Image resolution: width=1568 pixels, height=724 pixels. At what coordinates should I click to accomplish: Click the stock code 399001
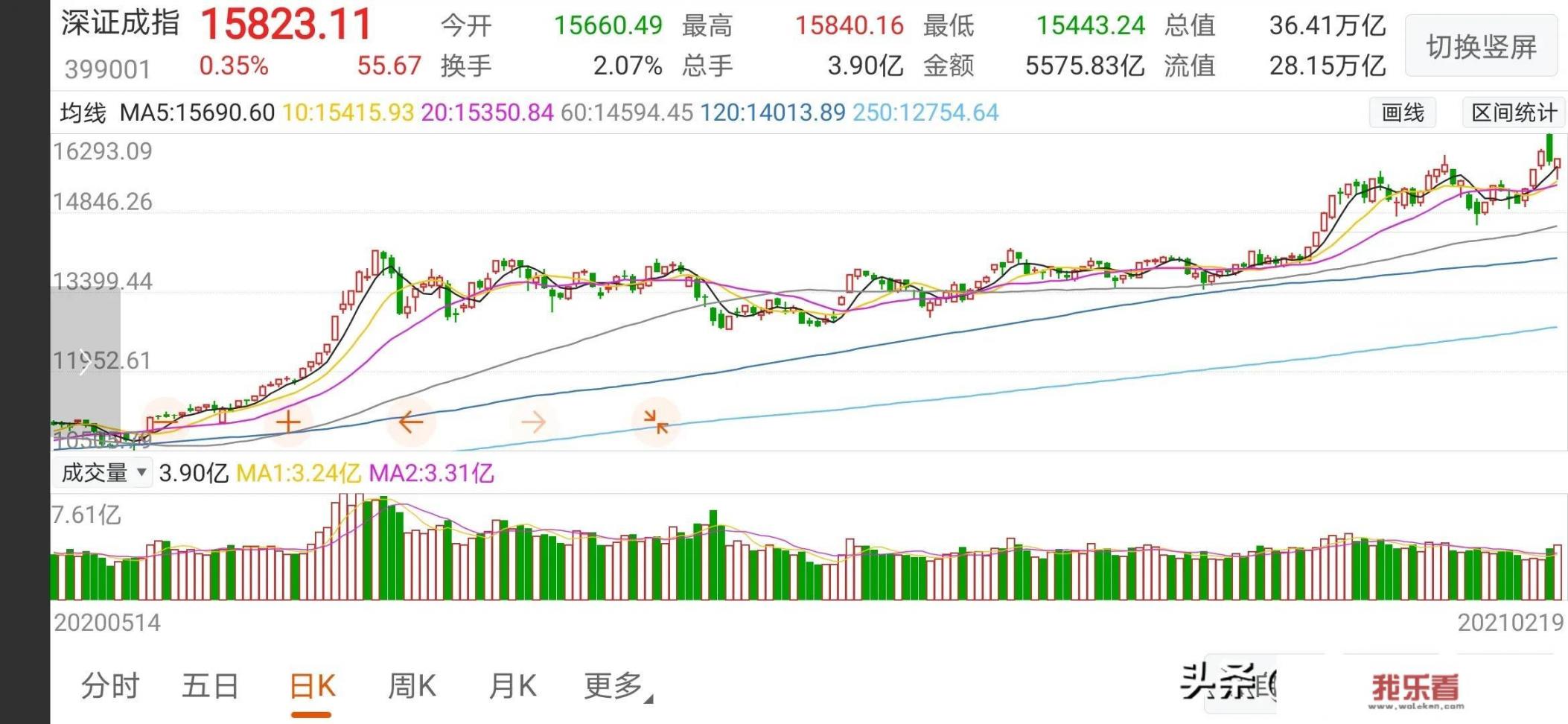tap(107, 69)
